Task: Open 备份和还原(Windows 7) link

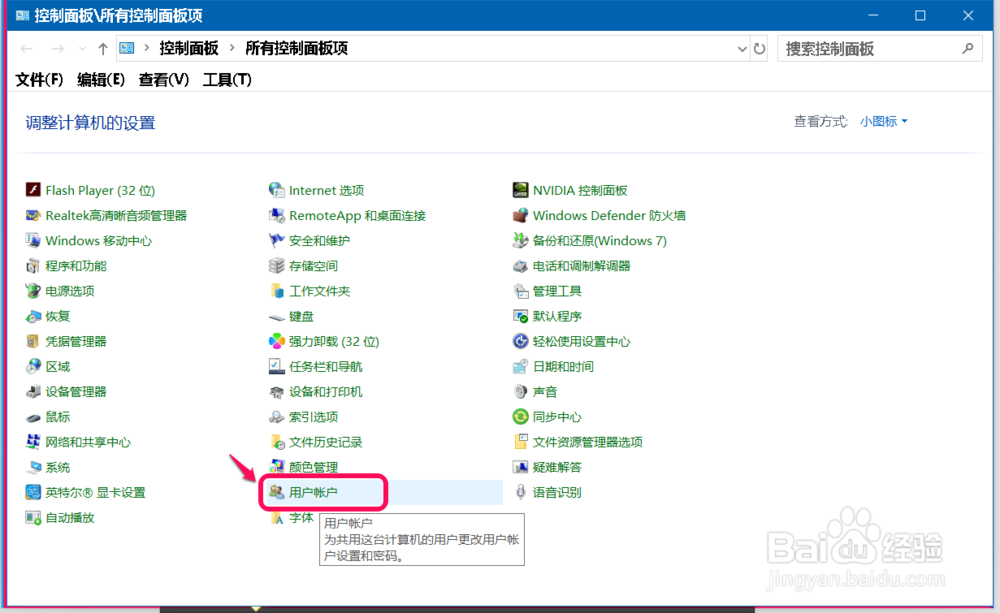Action: [599, 240]
